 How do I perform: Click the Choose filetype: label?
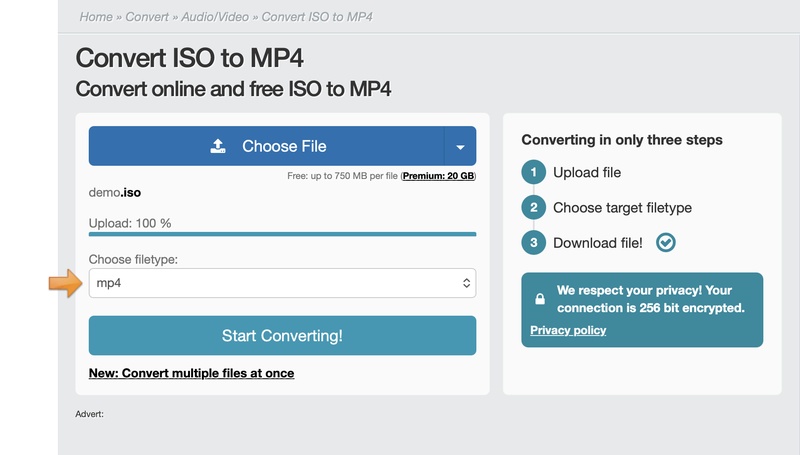coord(133,259)
